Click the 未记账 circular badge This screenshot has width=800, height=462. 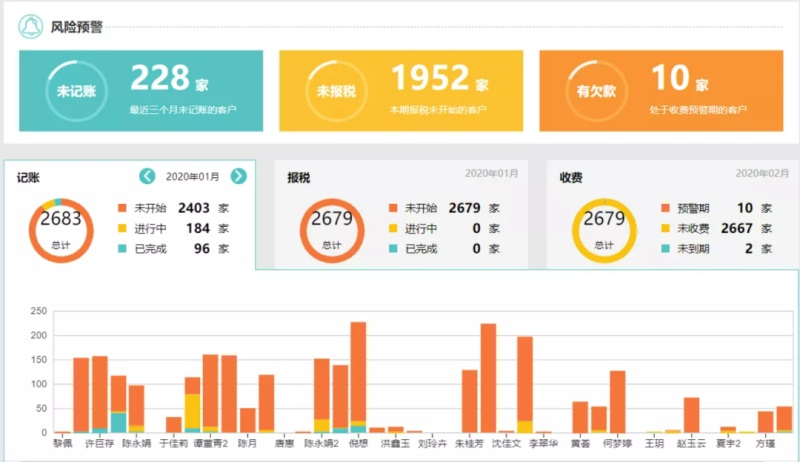(77, 91)
